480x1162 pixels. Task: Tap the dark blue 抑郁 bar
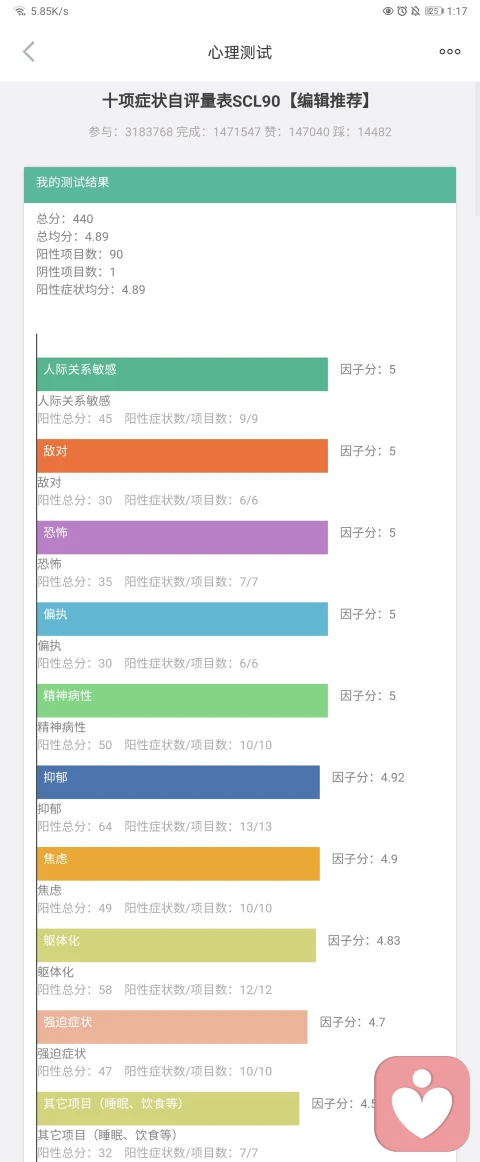[179, 782]
